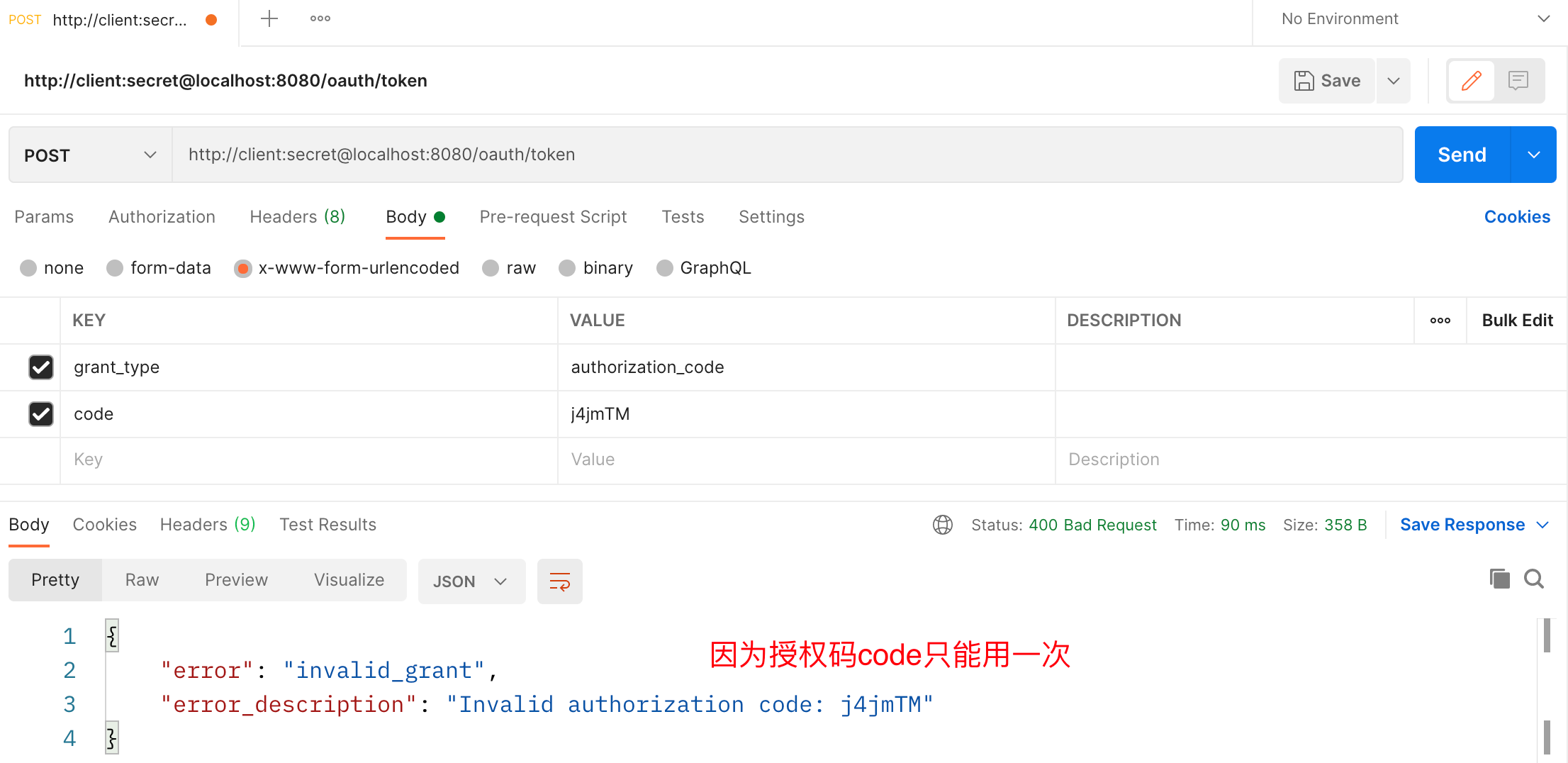Switch to the Authorization tab
Image resolution: width=1568 pixels, height=763 pixels.
tap(162, 217)
